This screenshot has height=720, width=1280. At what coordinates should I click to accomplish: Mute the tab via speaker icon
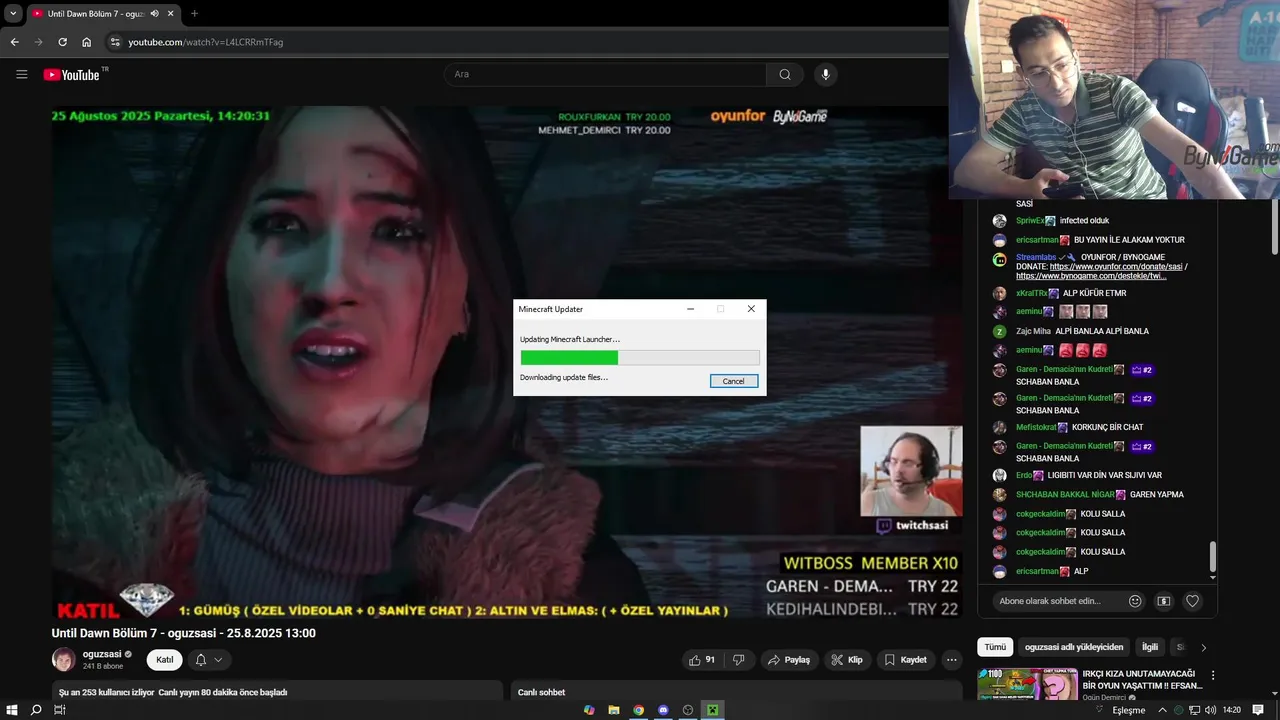click(x=154, y=14)
